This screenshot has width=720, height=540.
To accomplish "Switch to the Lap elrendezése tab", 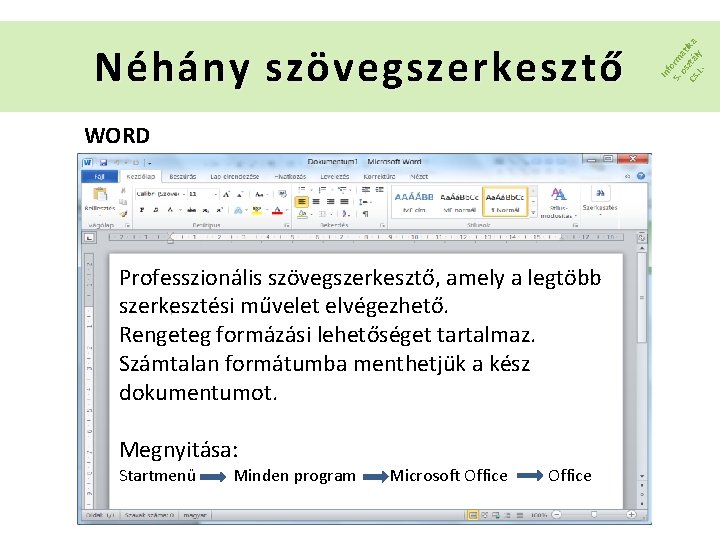I will tap(235, 176).
